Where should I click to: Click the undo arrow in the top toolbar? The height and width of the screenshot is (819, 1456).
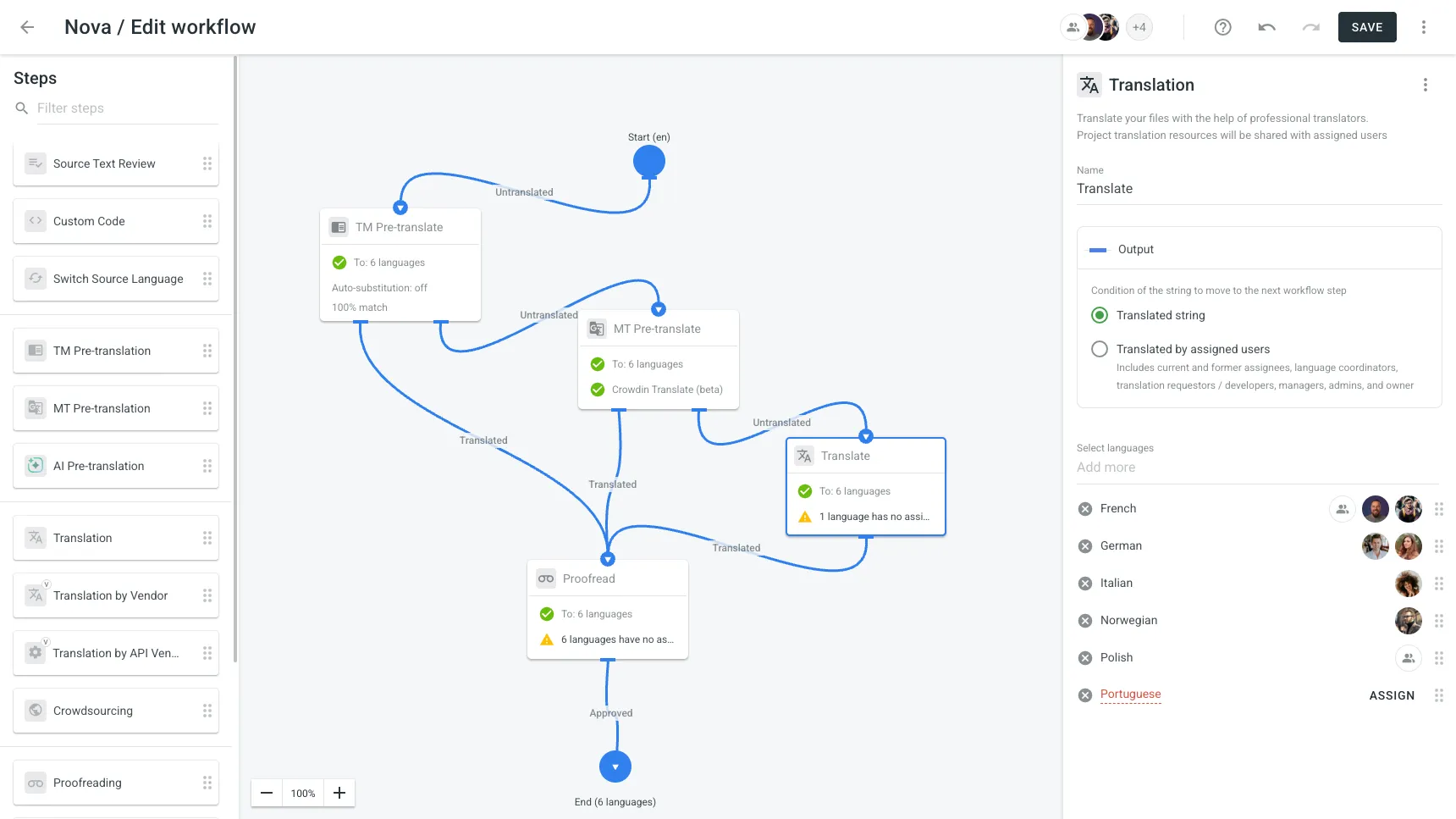click(1266, 26)
